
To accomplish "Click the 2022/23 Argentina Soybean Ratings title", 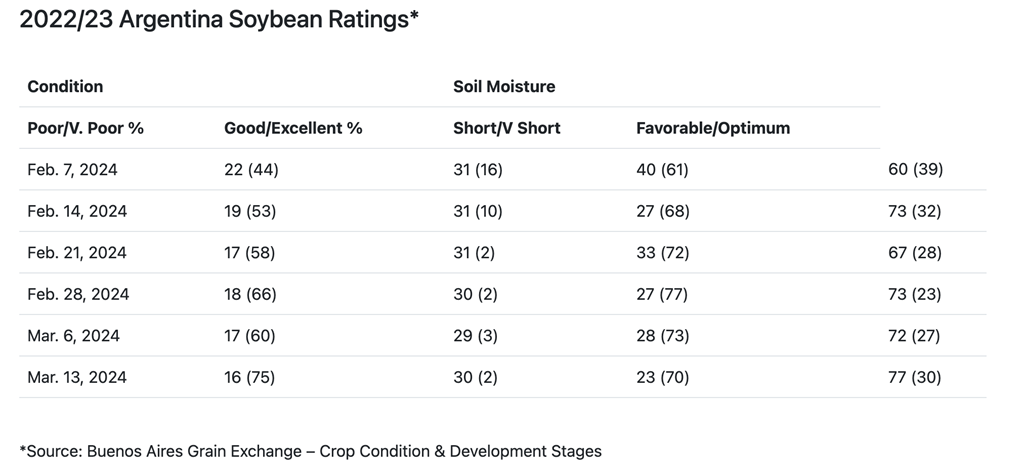I will click(219, 20).
